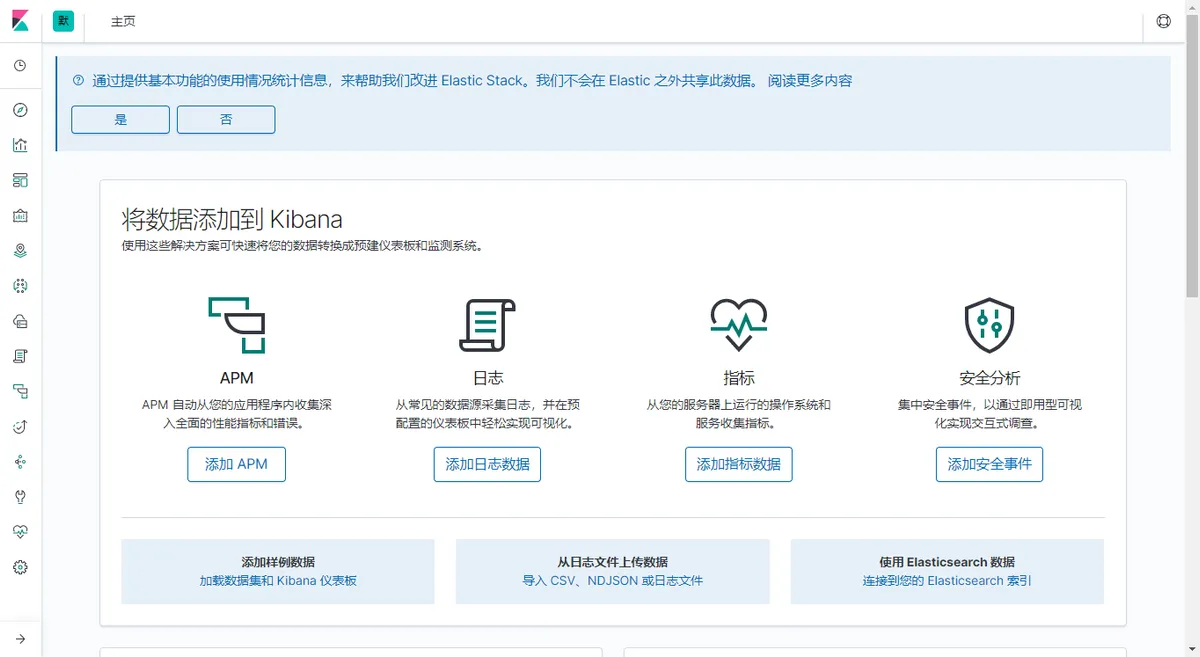
Task: Open Infrastructure icon in sidebar
Action: (x=20, y=321)
